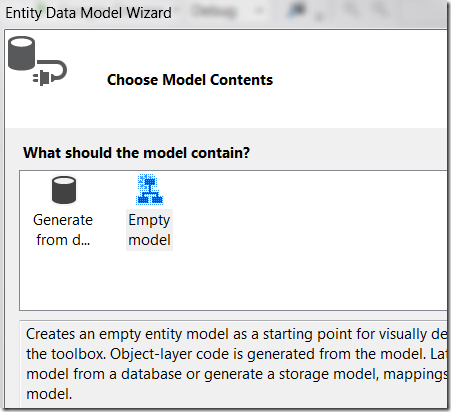Click the plug connector in header graphic
451x412 pixels.
(x=50, y=73)
